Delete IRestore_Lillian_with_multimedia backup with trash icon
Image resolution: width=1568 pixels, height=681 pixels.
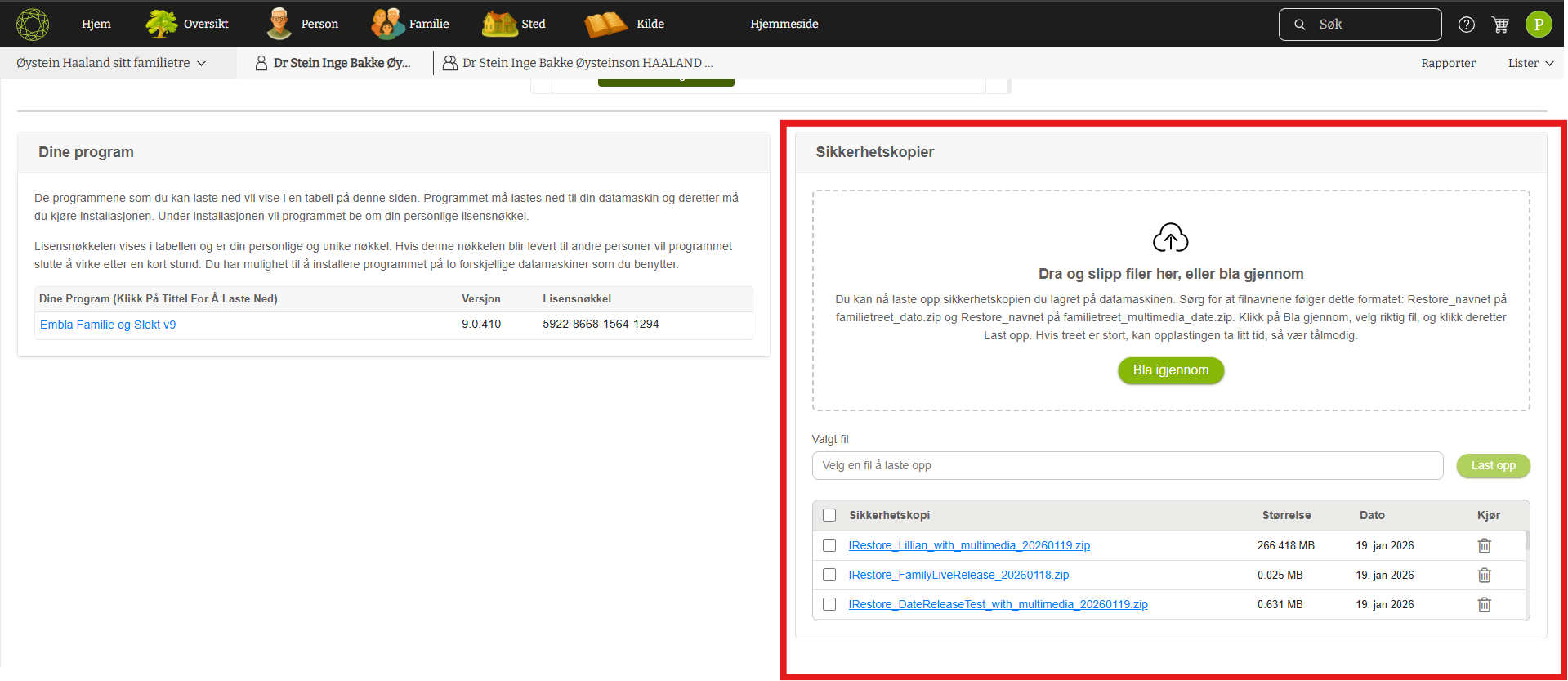tap(1484, 545)
